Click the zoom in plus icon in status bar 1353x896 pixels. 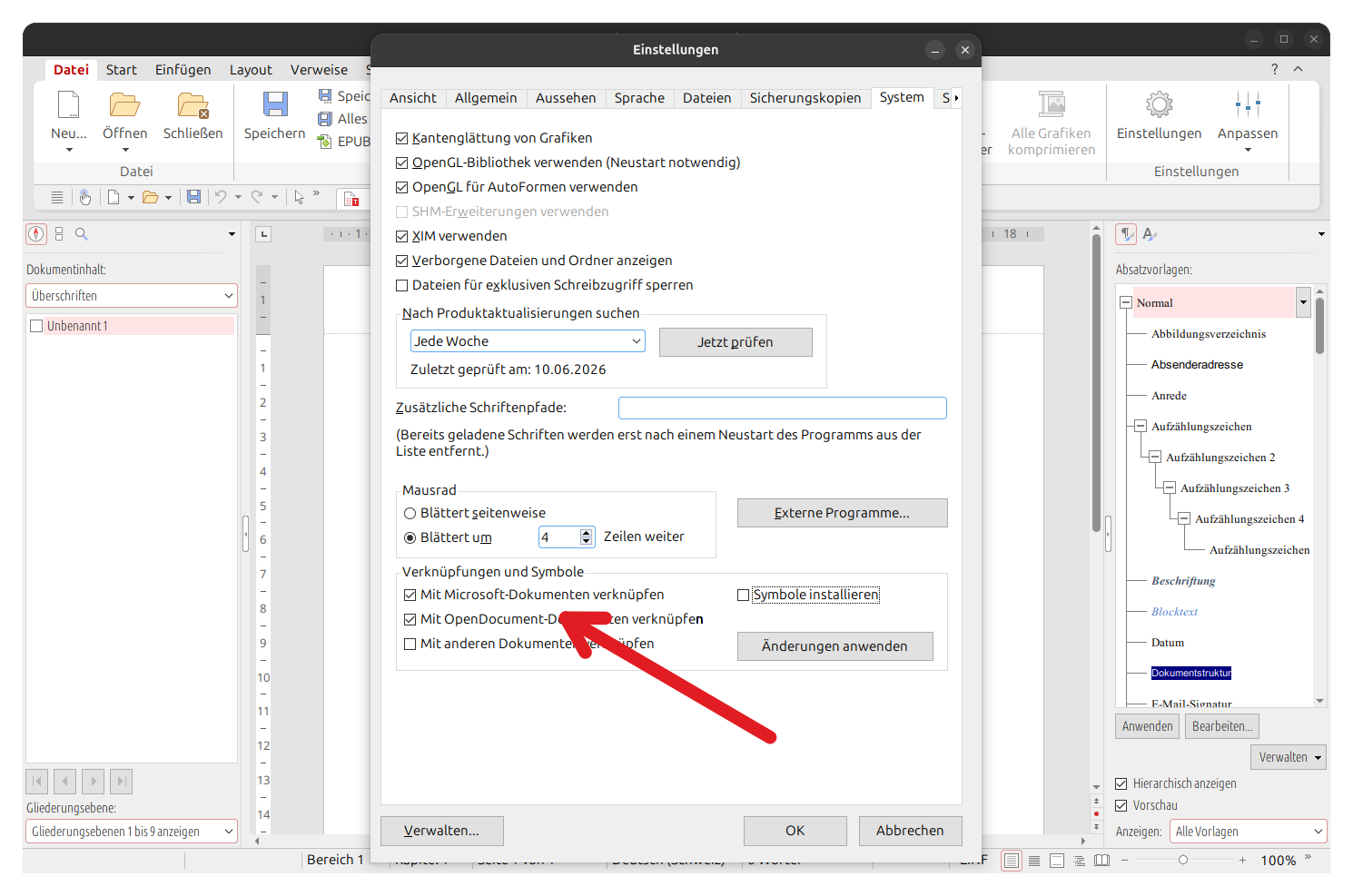point(1242,860)
